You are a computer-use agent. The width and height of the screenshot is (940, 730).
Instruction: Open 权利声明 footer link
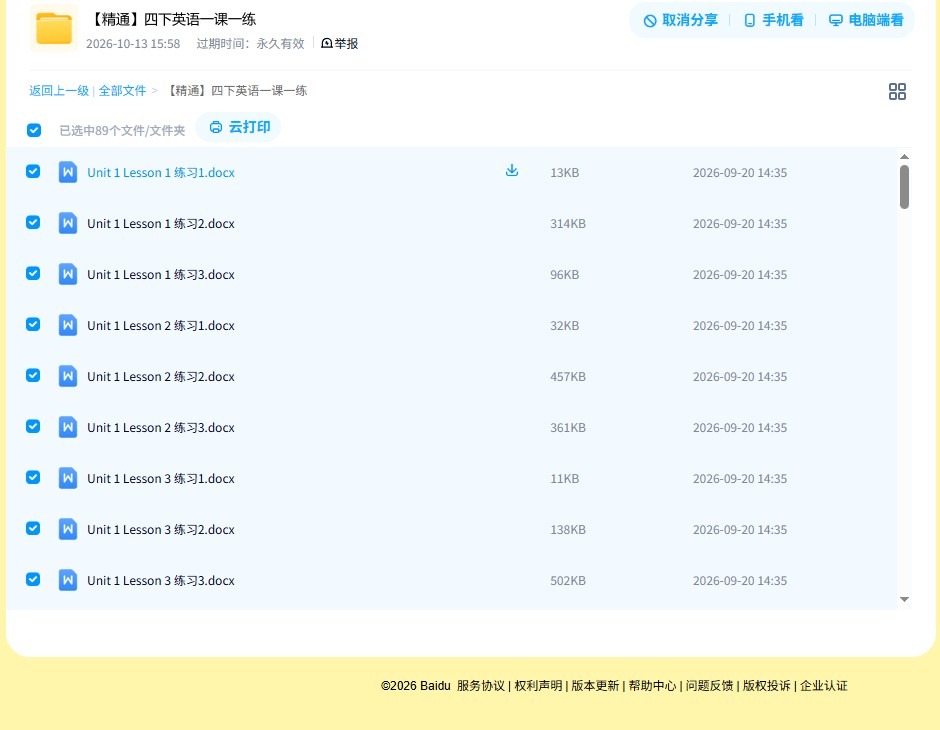538,686
